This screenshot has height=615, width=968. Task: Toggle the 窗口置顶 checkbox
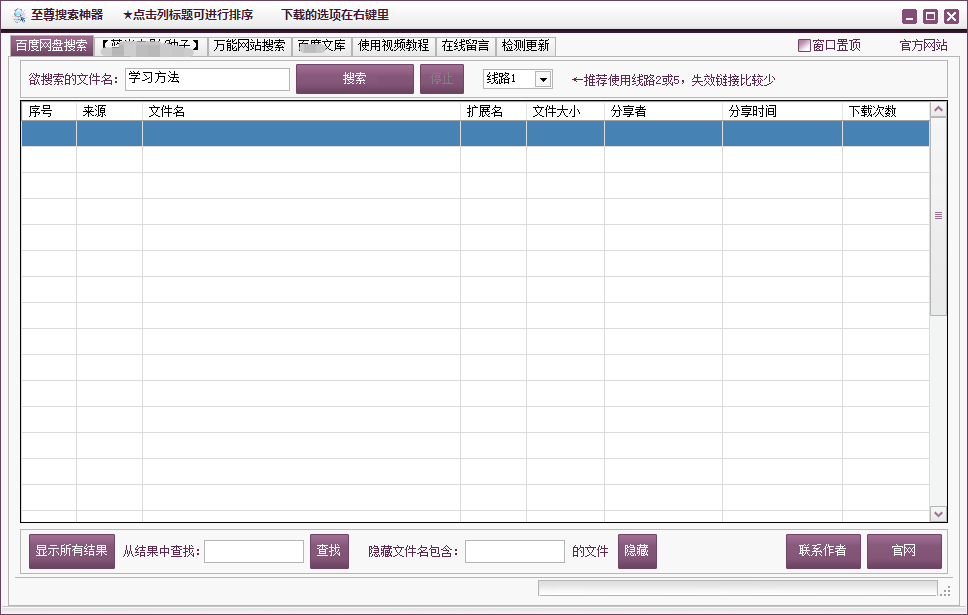[x=804, y=45]
